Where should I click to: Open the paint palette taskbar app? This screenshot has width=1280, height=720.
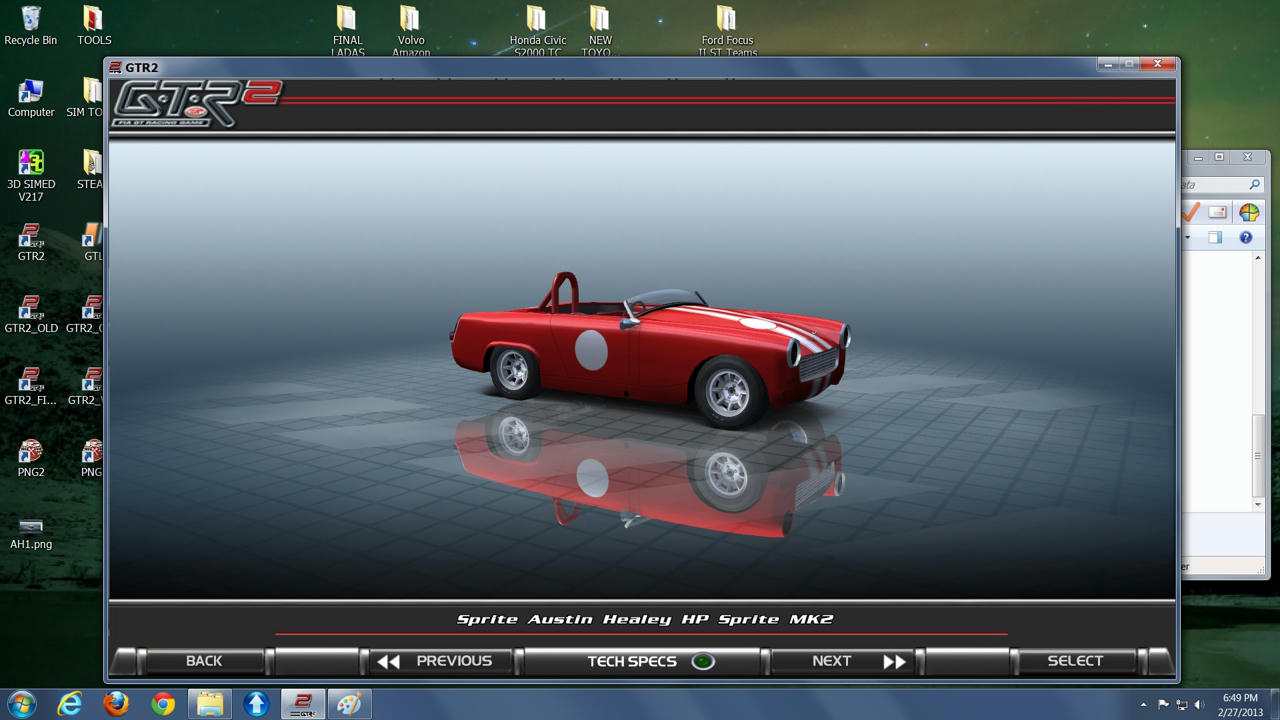tap(349, 704)
